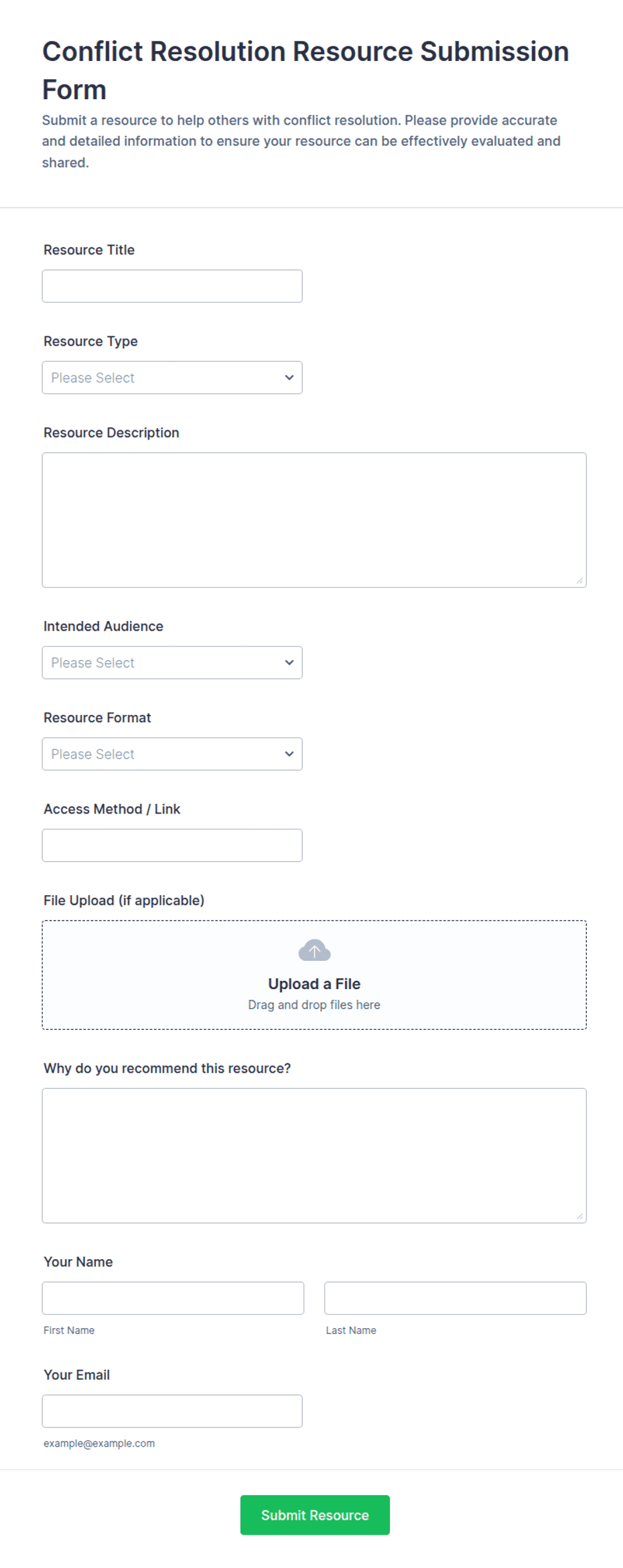Click the cloud upload icon
The width and height of the screenshot is (623, 1568).
point(314,950)
